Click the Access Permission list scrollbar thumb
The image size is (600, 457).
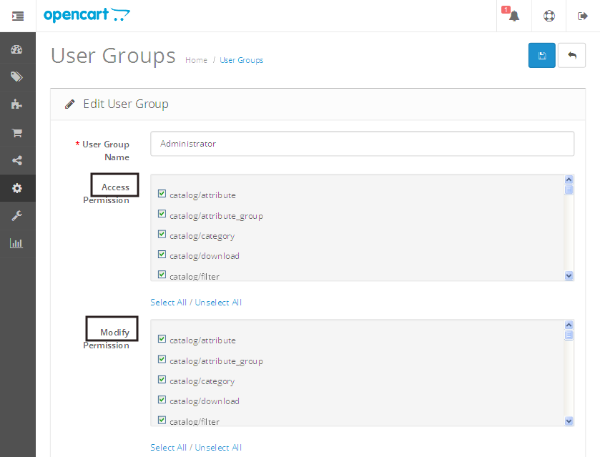pyautogui.click(x=569, y=189)
